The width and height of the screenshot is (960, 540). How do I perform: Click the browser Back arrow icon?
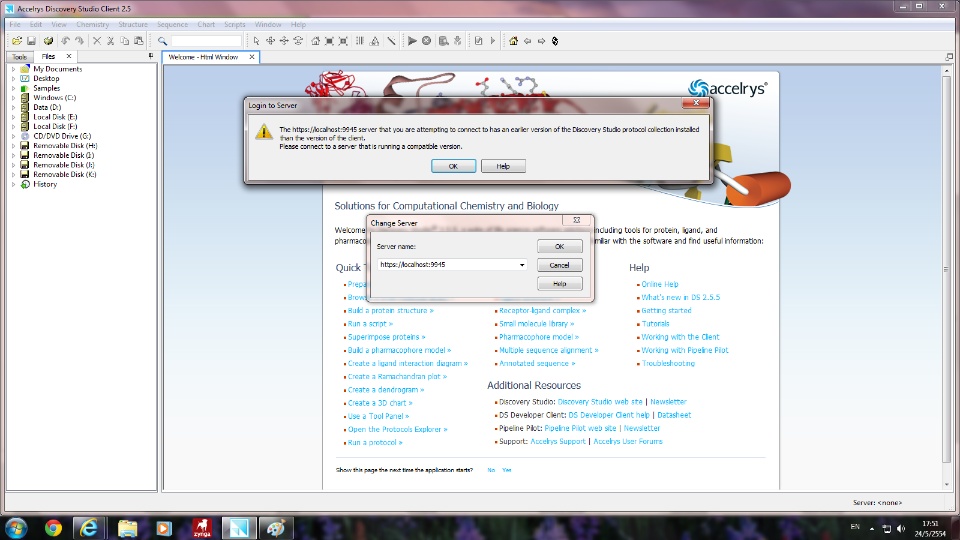tap(527, 41)
